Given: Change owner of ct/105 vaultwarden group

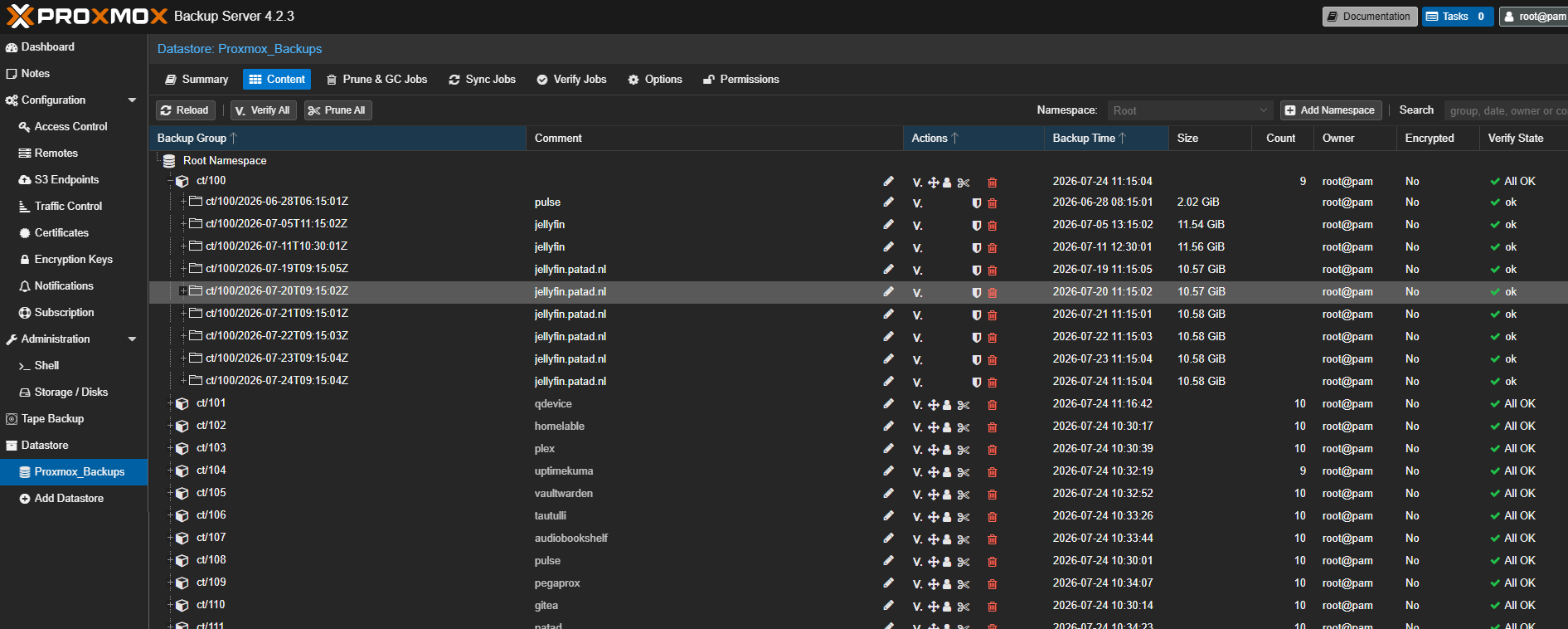Looking at the screenshot, I should (947, 495).
